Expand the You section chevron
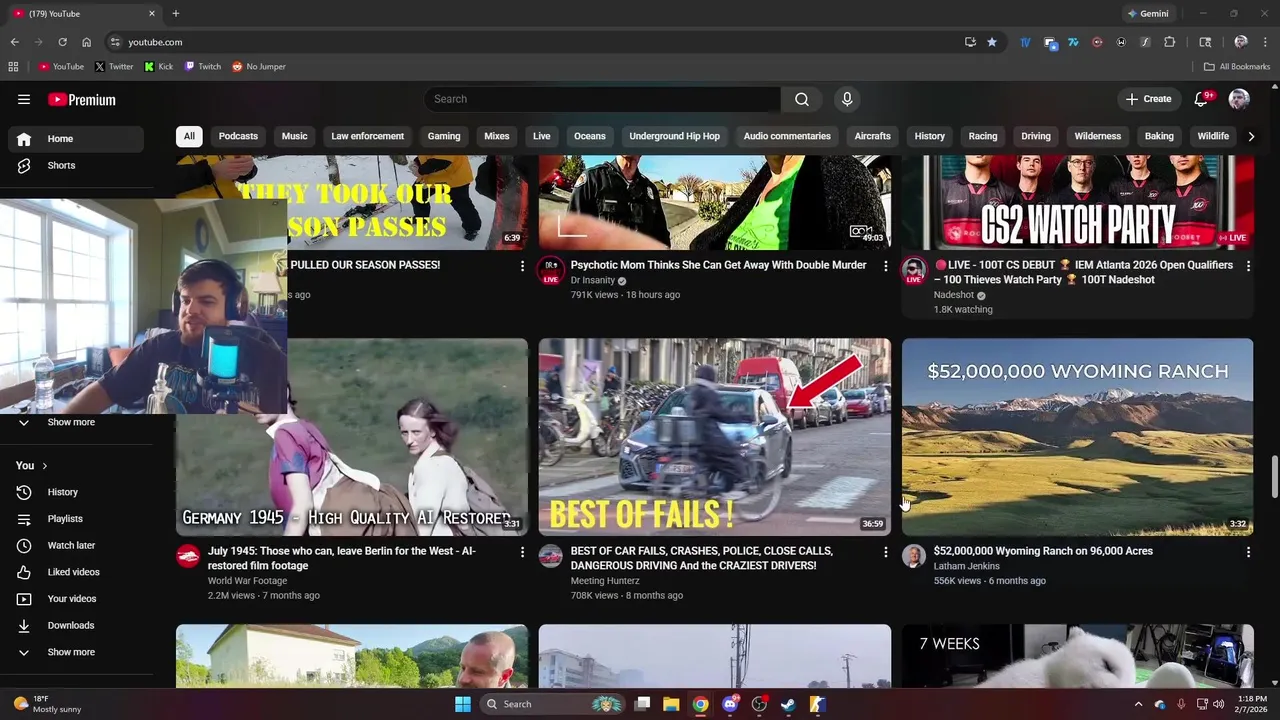The image size is (1280, 720). tap(44, 466)
